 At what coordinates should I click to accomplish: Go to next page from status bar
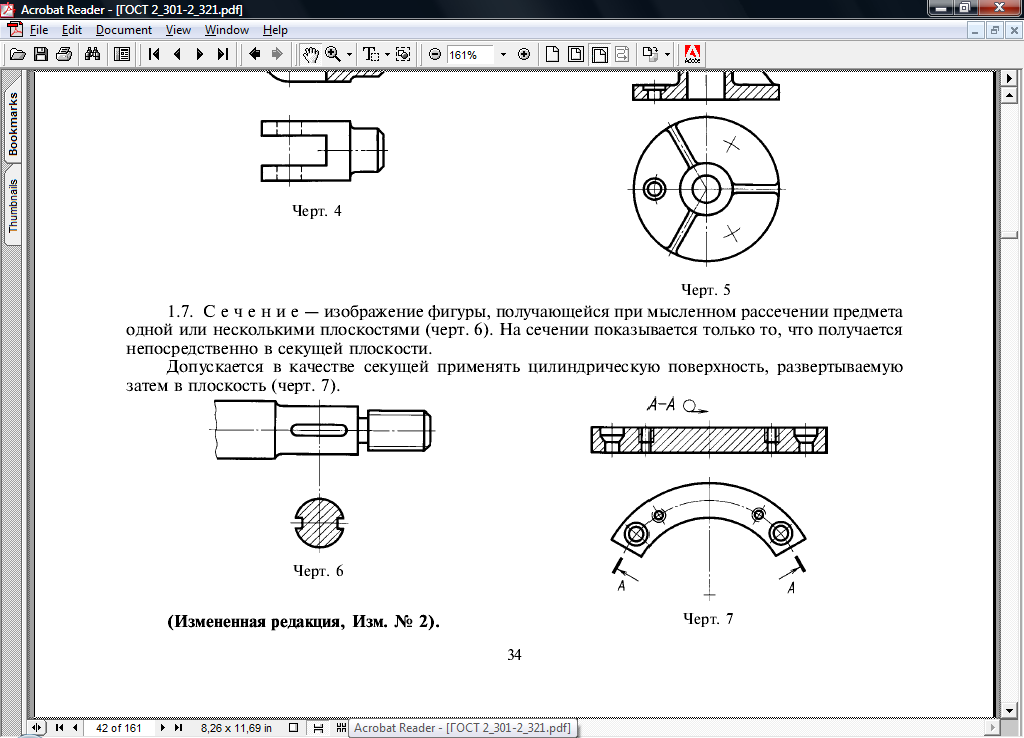[163, 728]
